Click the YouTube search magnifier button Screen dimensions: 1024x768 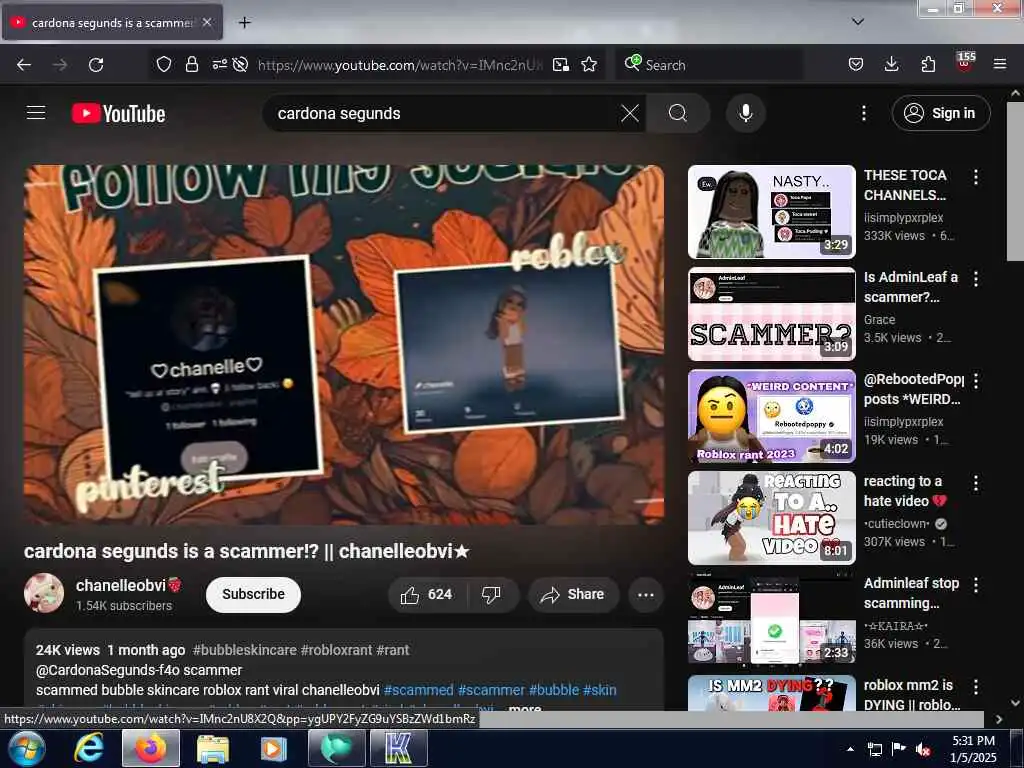point(677,114)
